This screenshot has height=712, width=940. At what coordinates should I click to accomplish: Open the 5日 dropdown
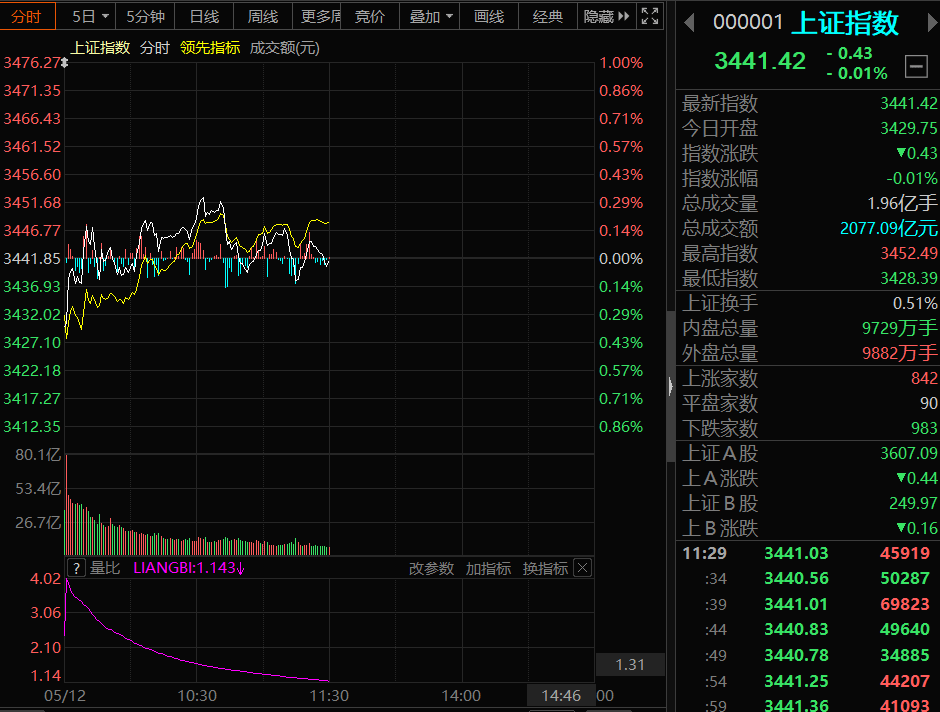tap(89, 16)
